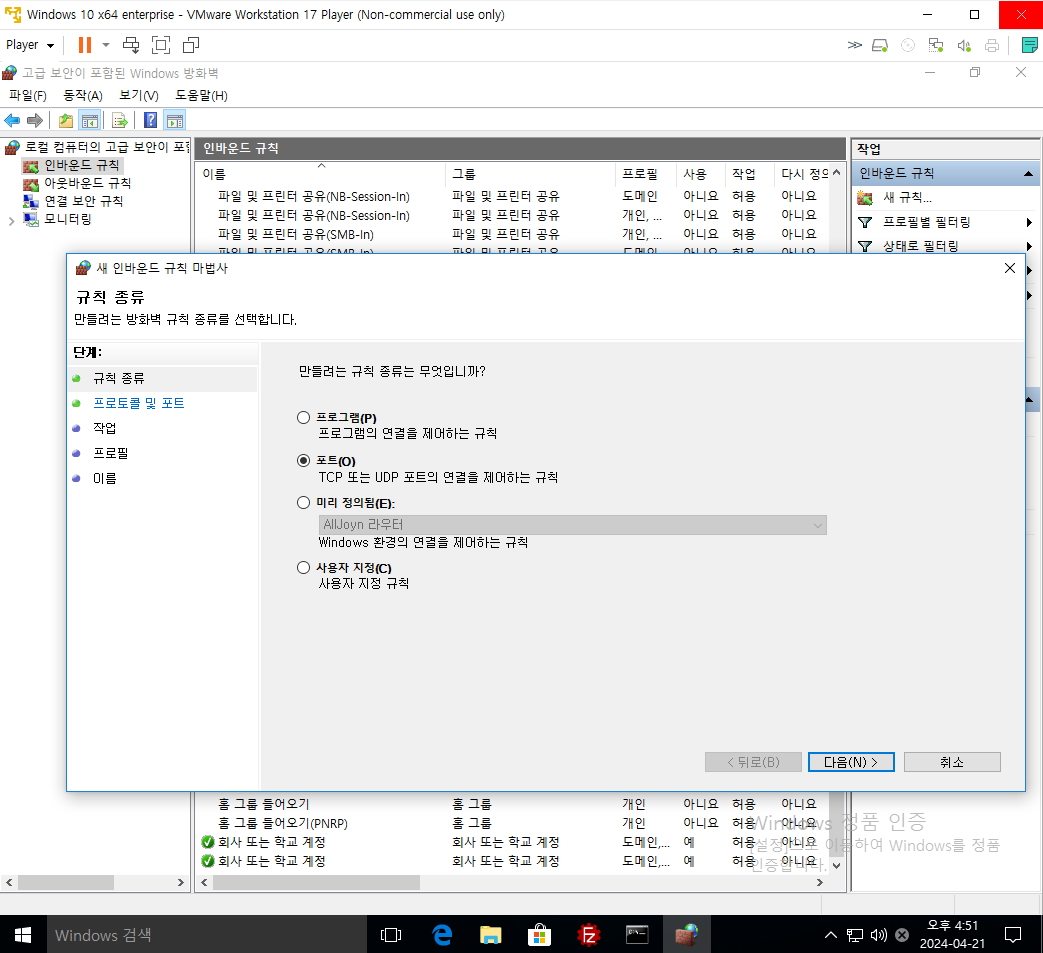Select the 사용자 지정(C) radio button
This screenshot has height=953, width=1043.
coord(303,567)
